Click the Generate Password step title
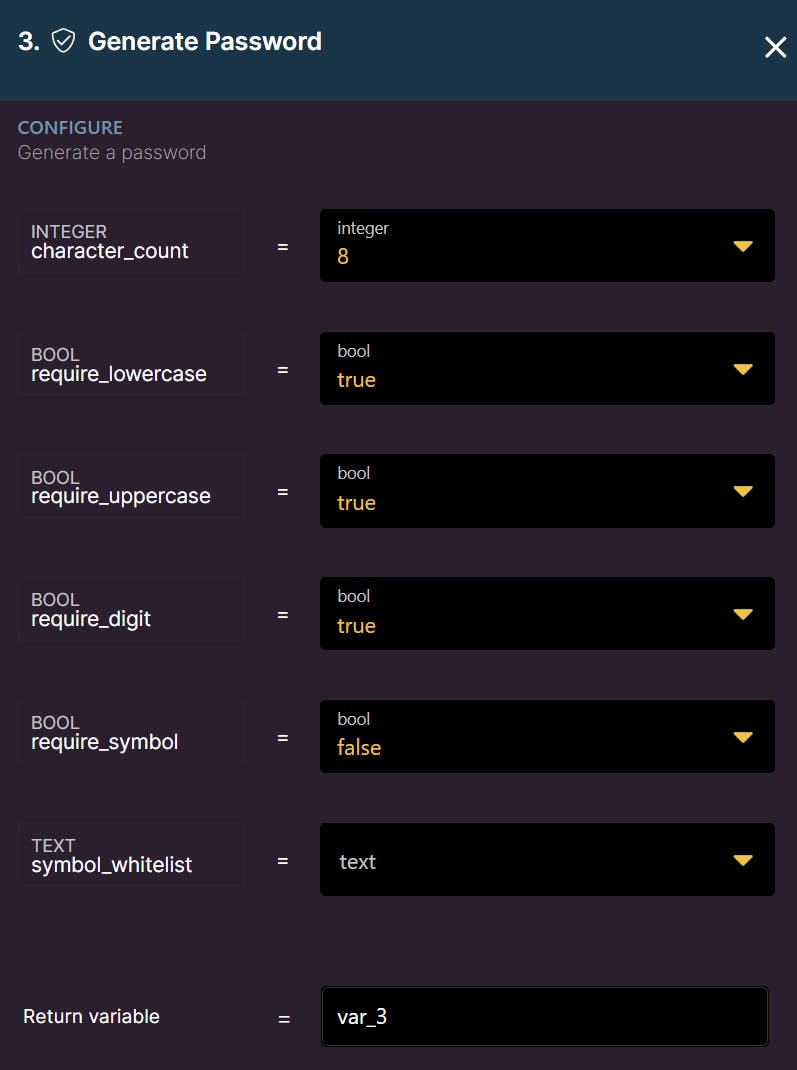Image resolution: width=797 pixels, height=1070 pixels. tap(205, 41)
